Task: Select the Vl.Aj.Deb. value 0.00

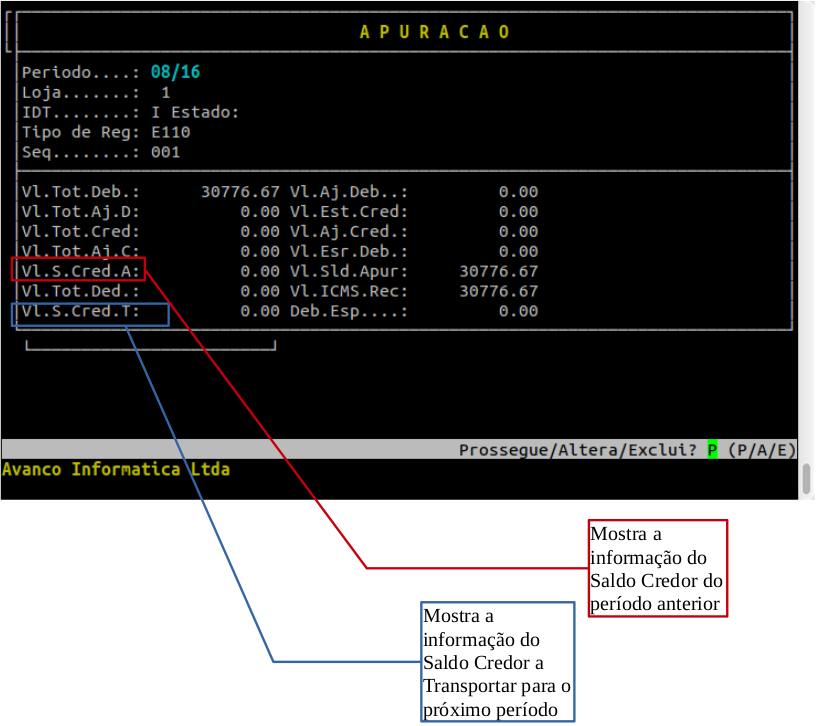Action: click(x=518, y=191)
